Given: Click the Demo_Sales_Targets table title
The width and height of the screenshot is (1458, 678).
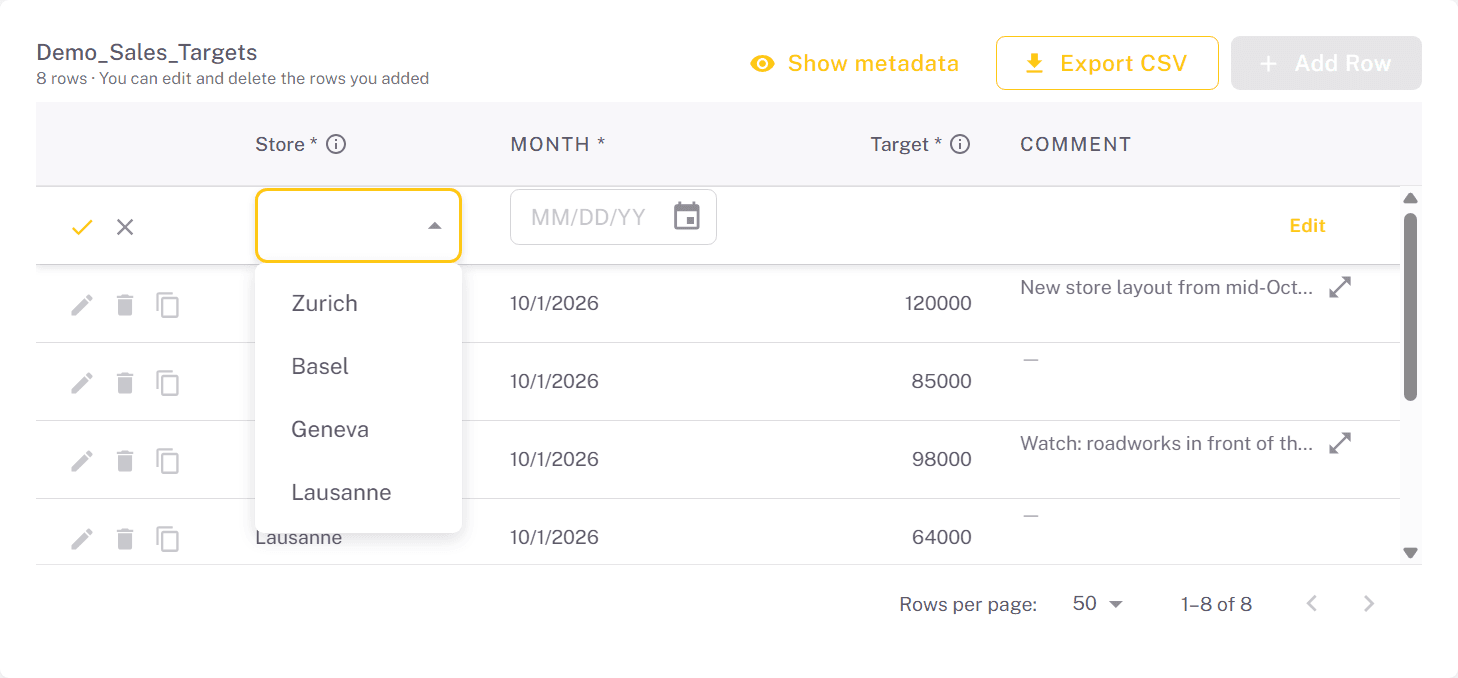Looking at the screenshot, I should click(147, 52).
